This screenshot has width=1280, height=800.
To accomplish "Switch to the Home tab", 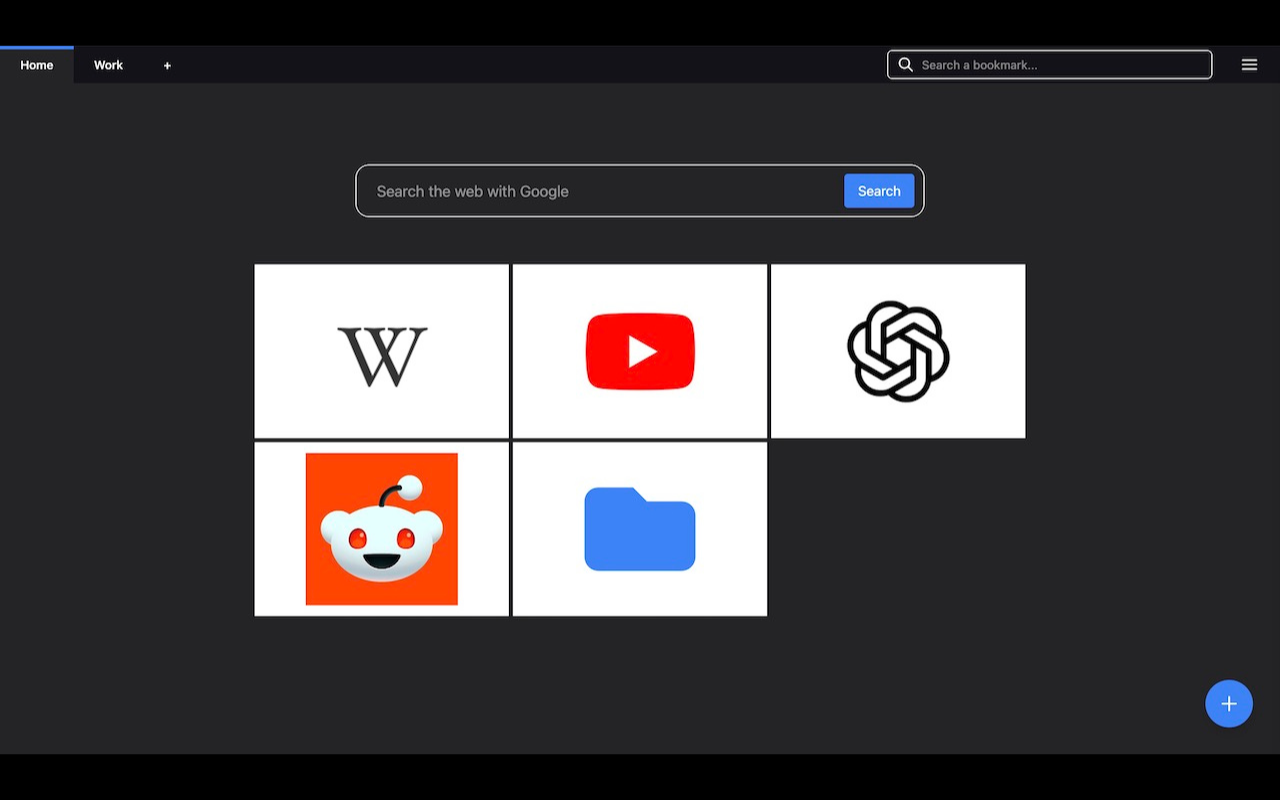I will (x=37, y=65).
